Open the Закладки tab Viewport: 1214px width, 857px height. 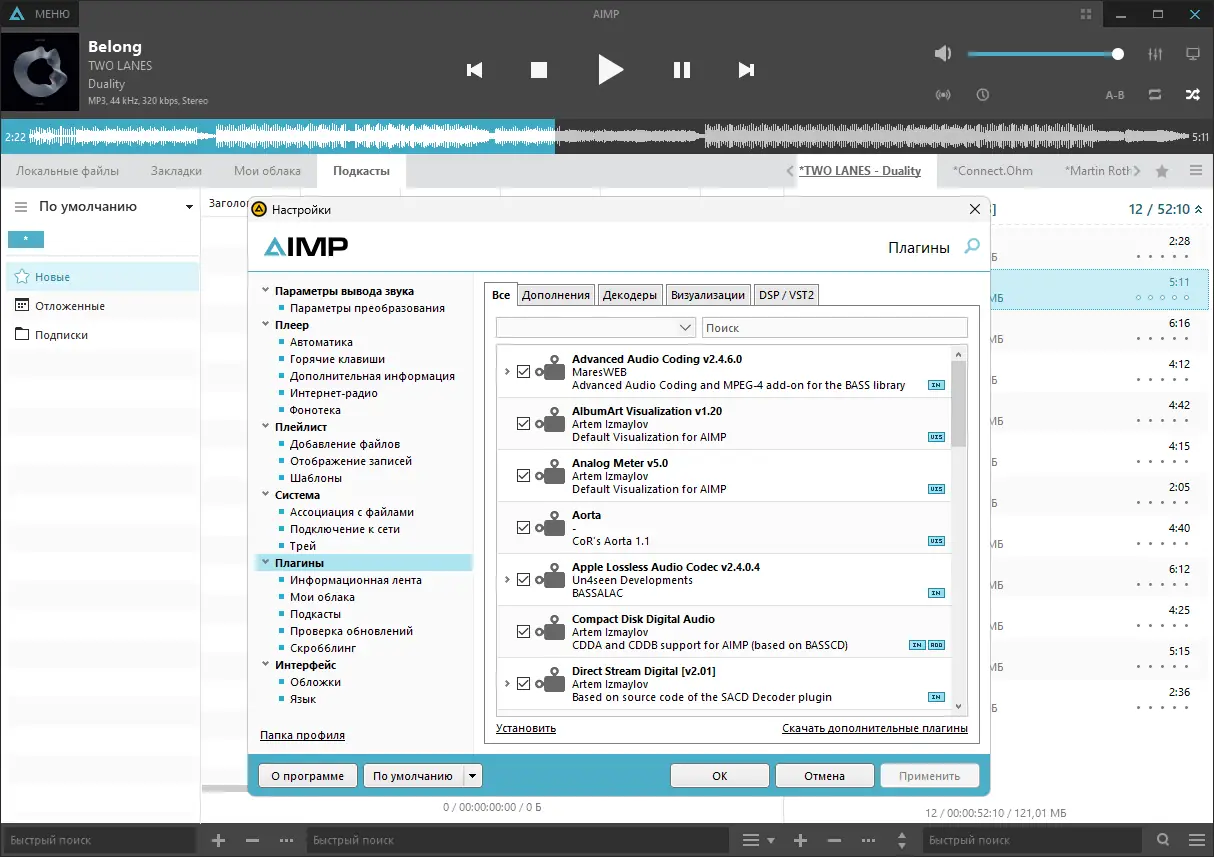[176, 171]
